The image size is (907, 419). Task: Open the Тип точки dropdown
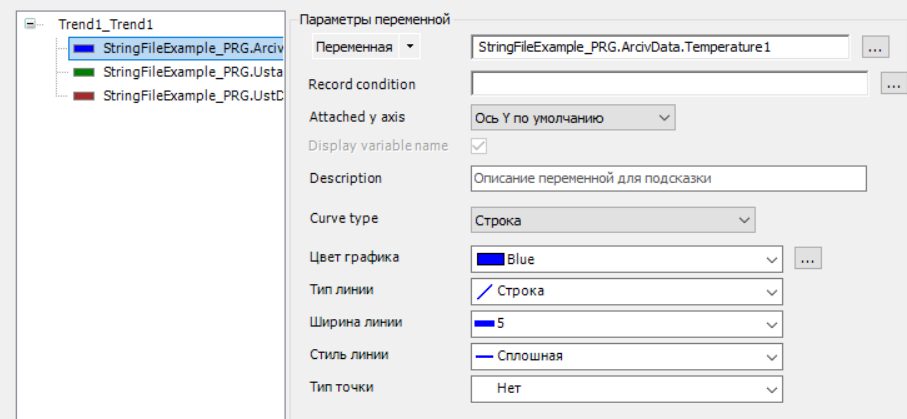pos(626,388)
